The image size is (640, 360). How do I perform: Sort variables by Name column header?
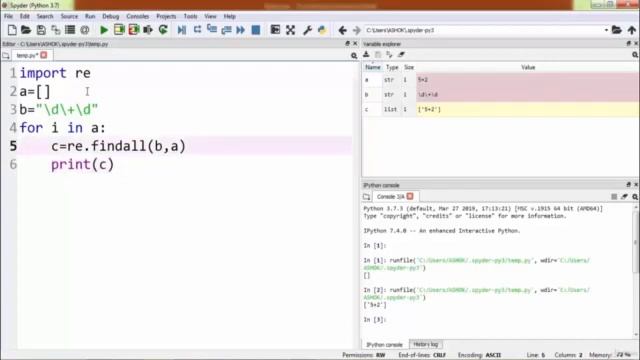[373, 67]
